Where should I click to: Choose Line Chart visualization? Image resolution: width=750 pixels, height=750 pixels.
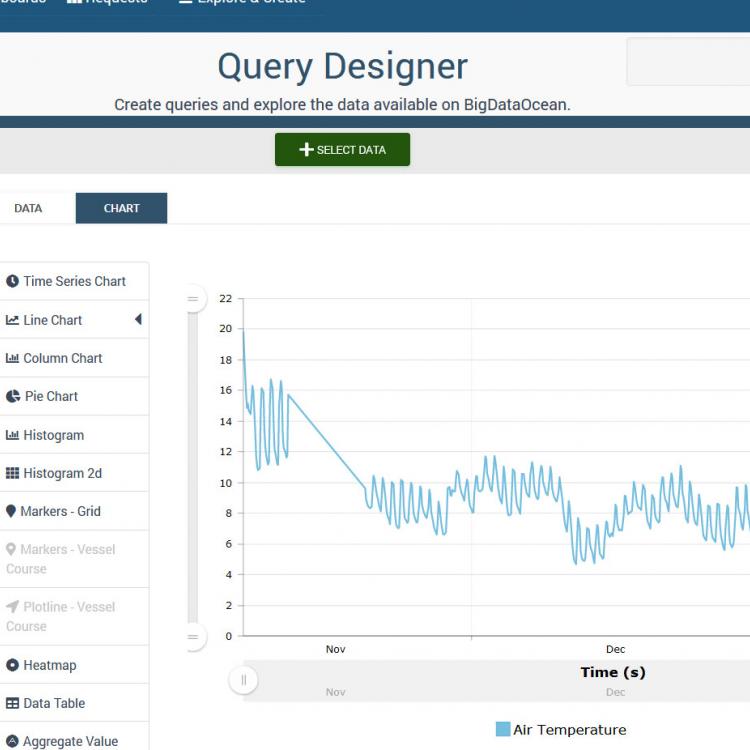pyautogui.click(x=74, y=320)
